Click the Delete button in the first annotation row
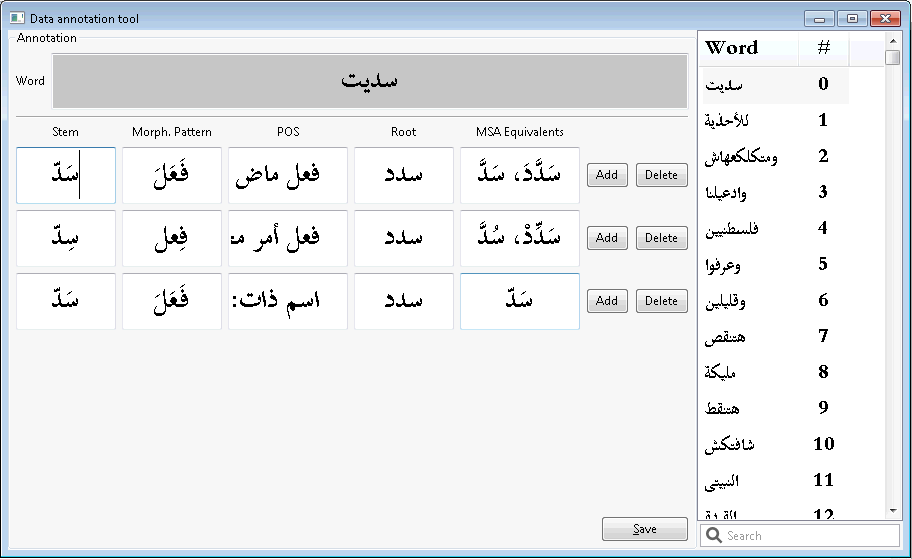Viewport: 912px width, 559px height. click(661, 175)
